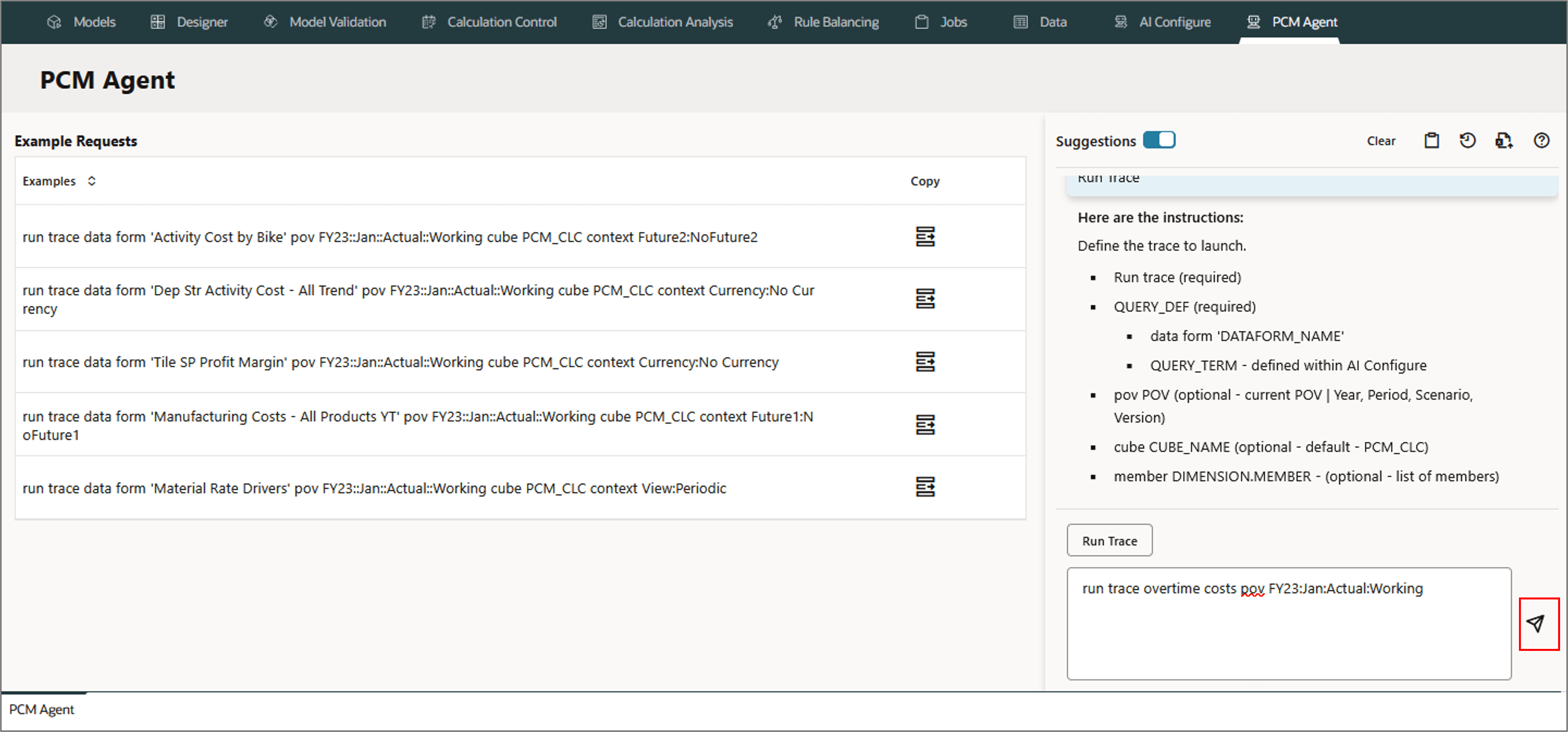Click the clipboard icon in chat header
The height and width of the screenshot is (732, 1568).
[x=1431, y=141]
